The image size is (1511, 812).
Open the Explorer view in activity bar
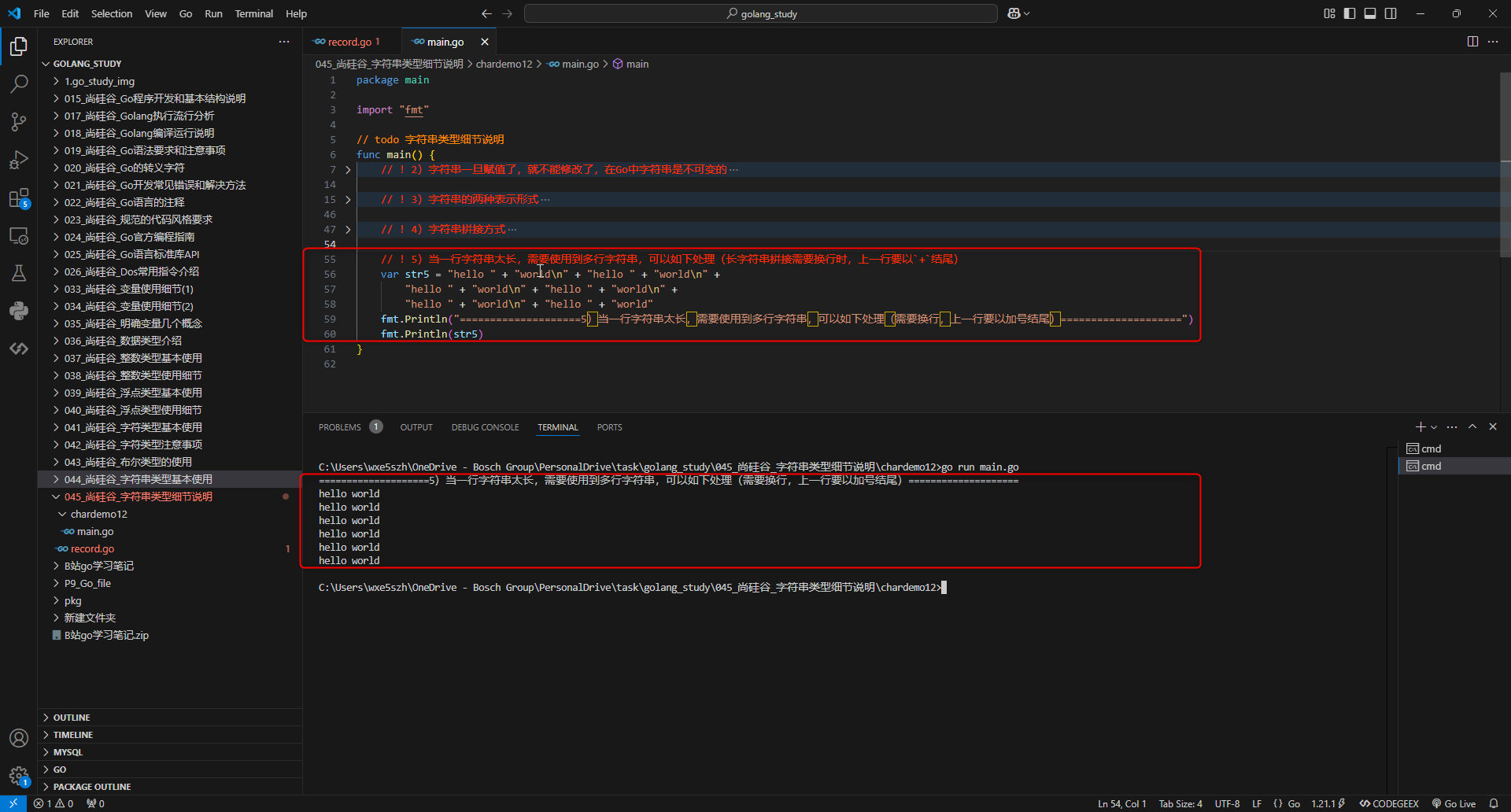pyautogui.click(x=19, y=46)
